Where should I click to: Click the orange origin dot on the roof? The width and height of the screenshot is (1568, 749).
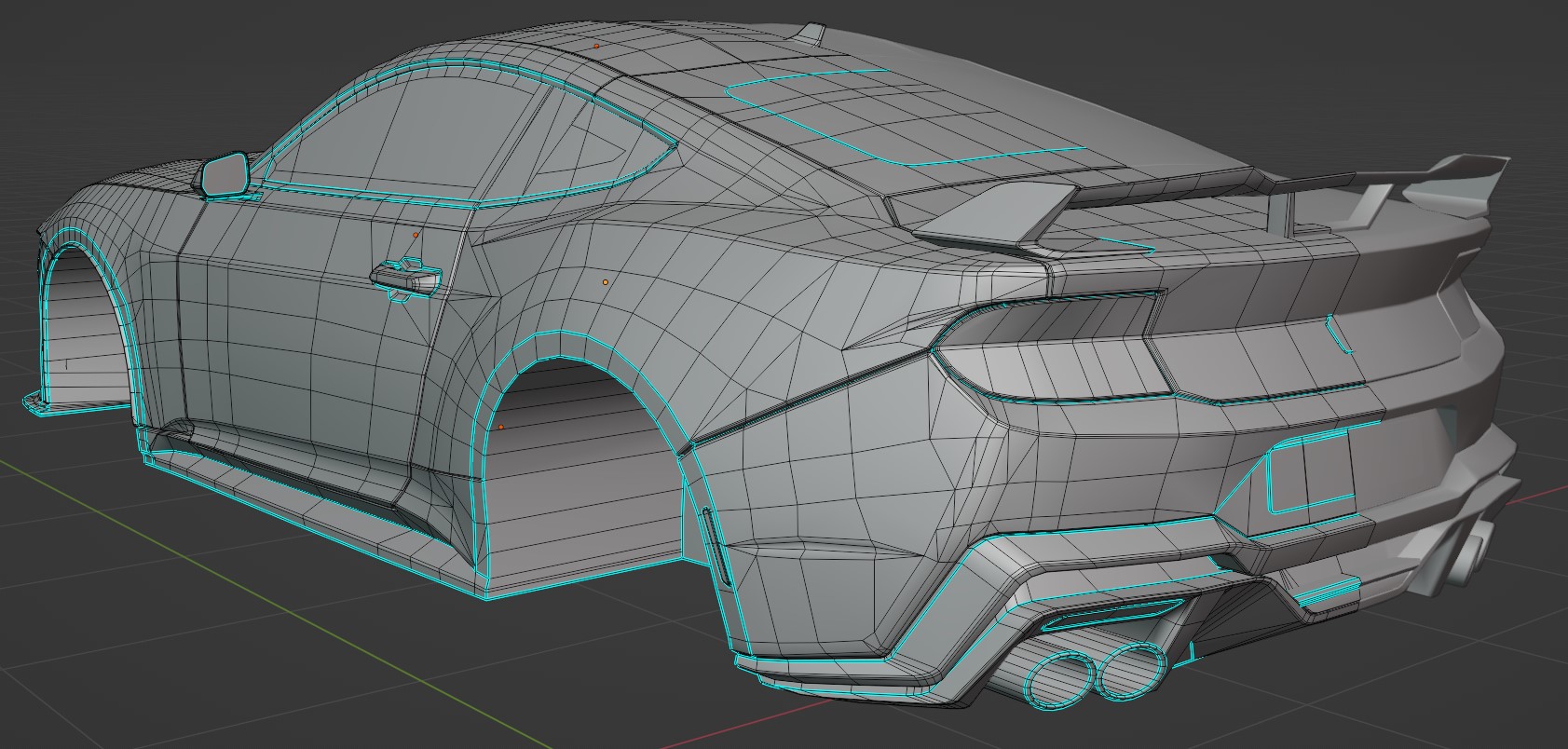click(x=597, y=45)
